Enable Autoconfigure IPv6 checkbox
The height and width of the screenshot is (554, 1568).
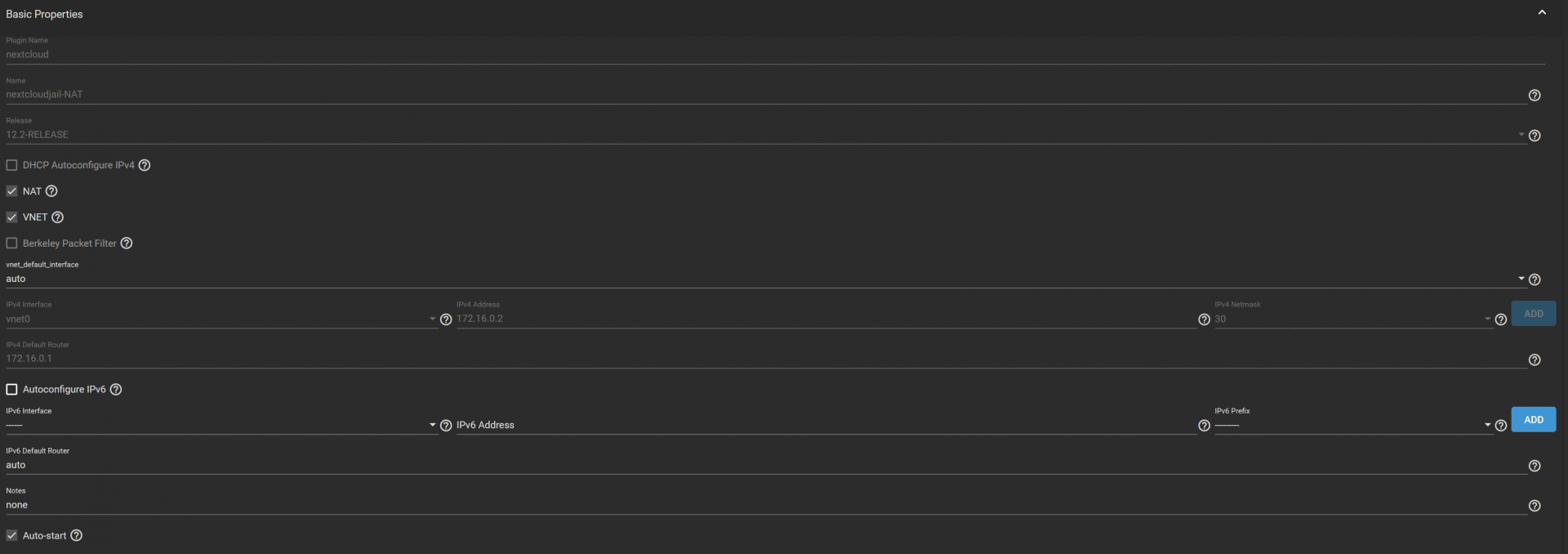12,390
